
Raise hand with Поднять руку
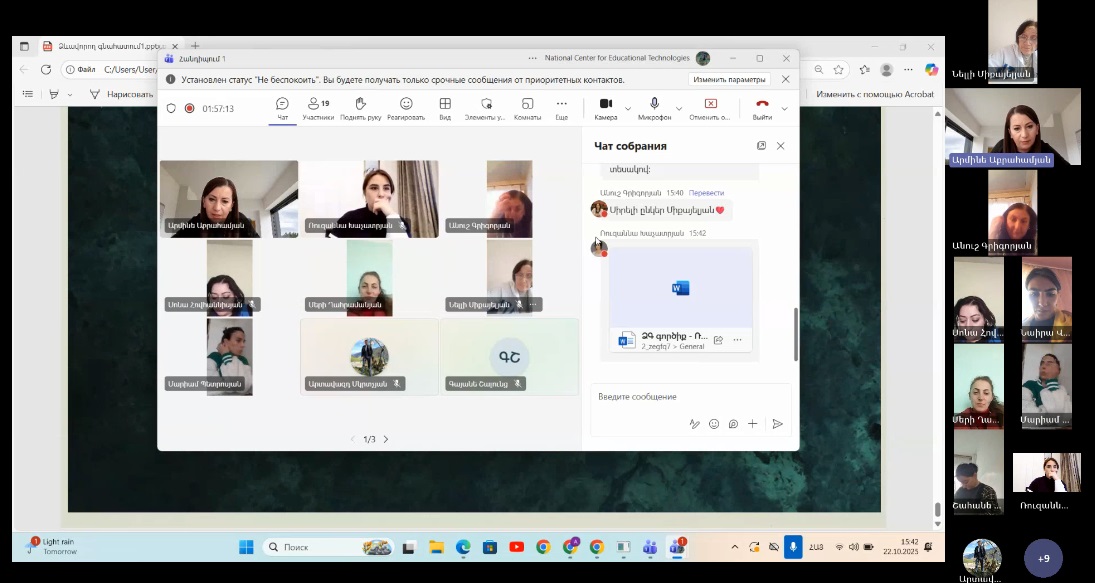coord(360,108)
